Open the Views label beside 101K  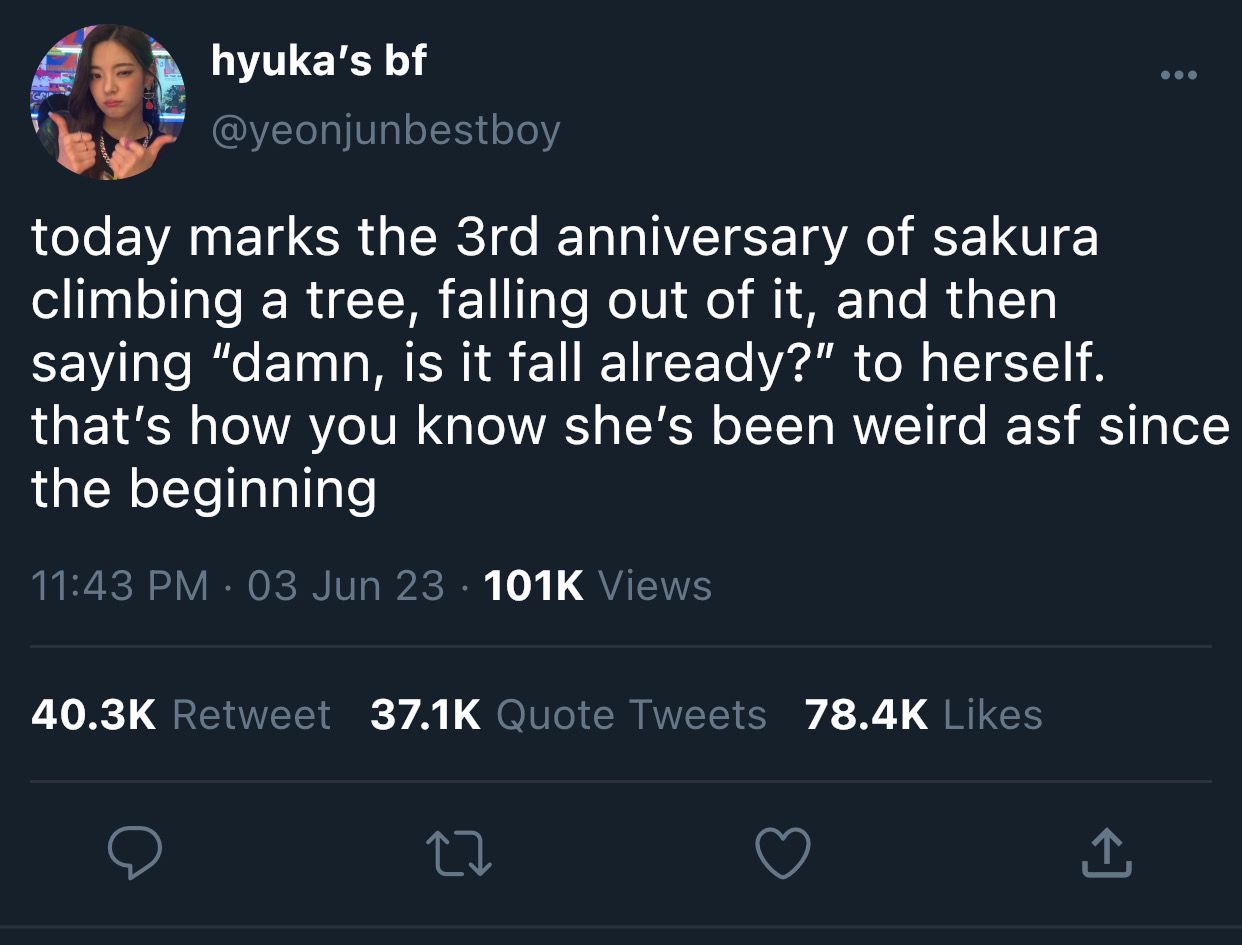[654, 586]
